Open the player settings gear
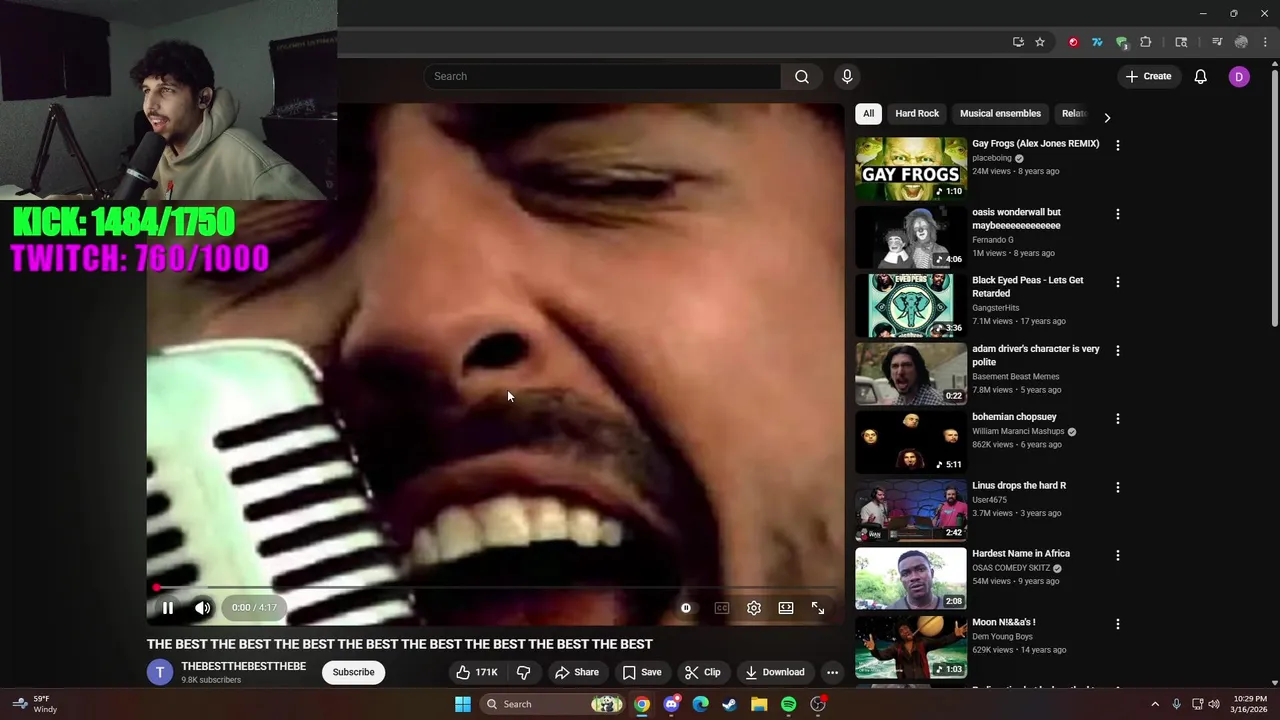 tap(754, 608)
